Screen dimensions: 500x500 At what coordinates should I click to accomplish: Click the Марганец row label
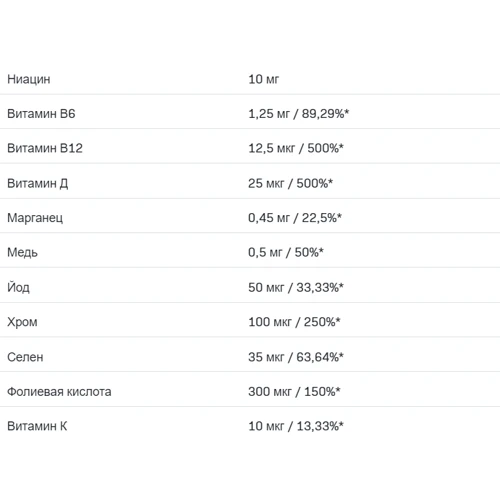[35, 218]
